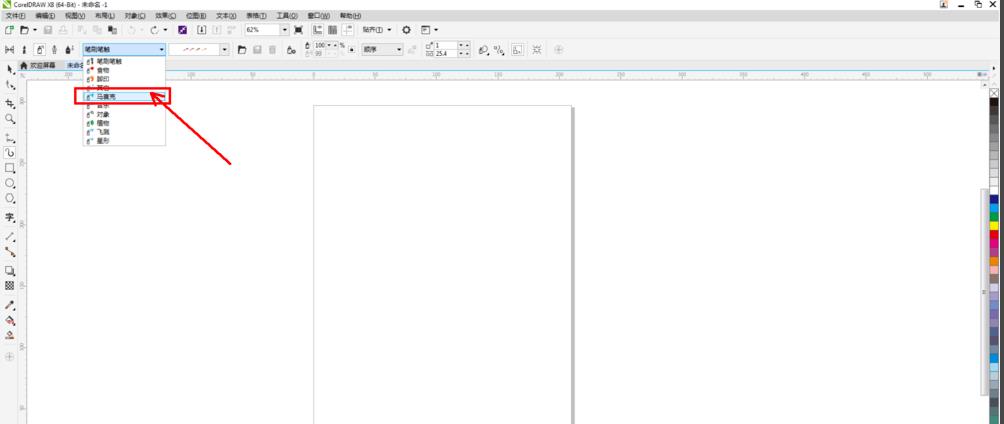Choose the Crop tool
The height and width of the screenshot is (424, 1004).
(x=10, y=103)
